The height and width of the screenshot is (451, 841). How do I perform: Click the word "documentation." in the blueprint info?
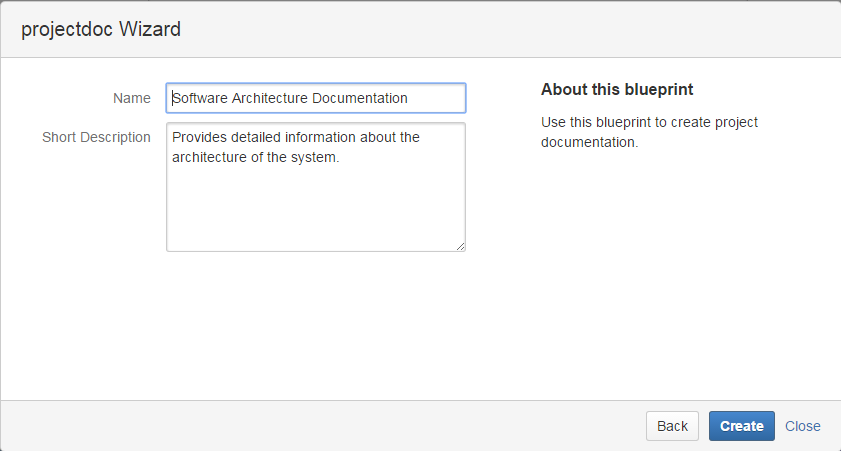point(589,142)
